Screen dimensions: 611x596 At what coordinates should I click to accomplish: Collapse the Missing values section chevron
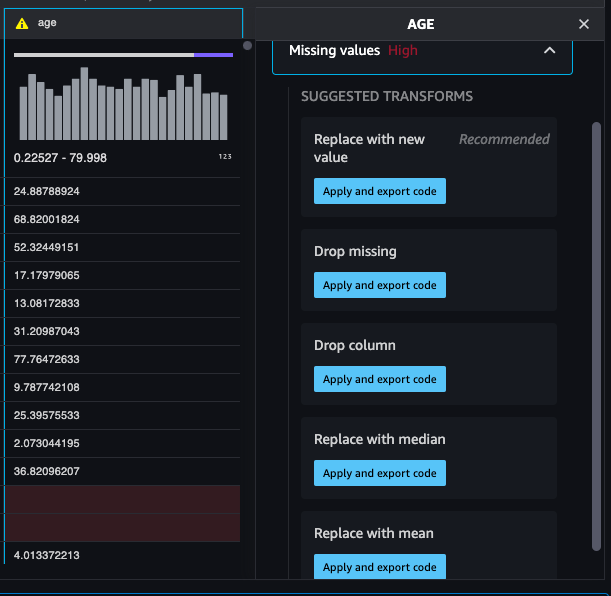point(549,50)
